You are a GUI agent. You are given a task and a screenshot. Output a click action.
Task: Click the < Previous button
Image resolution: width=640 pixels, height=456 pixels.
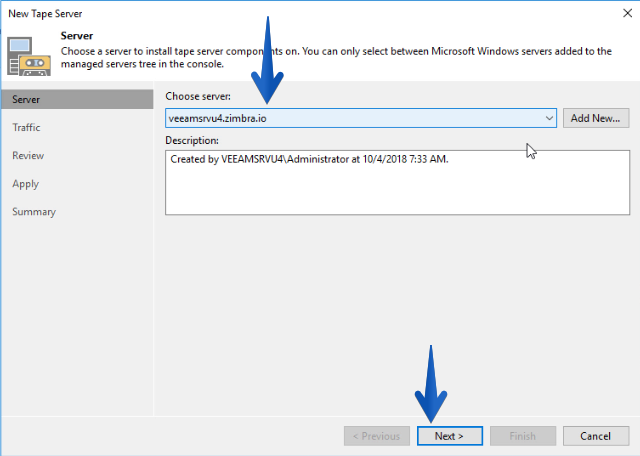[x=377, y=436]
